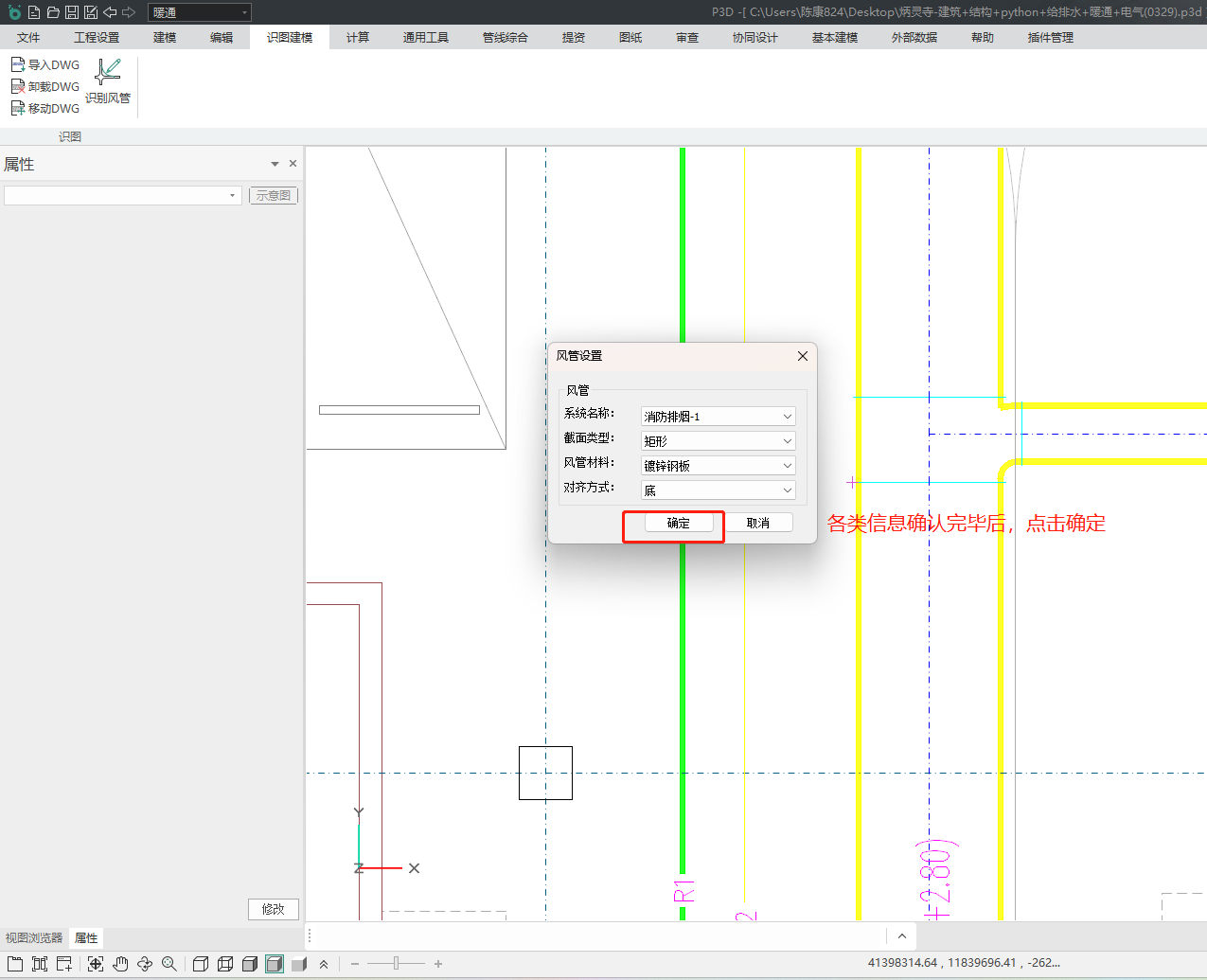Select the pan hand tool in the bottom toolbar

pyautogui.click(x=120, y=964)
